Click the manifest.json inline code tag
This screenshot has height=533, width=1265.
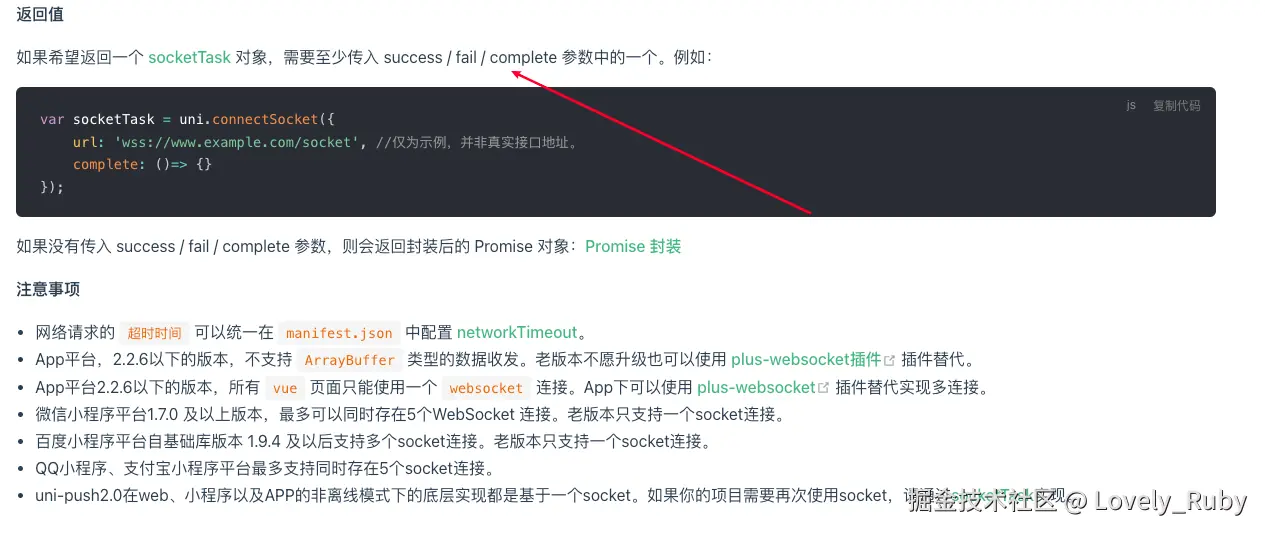339,333
